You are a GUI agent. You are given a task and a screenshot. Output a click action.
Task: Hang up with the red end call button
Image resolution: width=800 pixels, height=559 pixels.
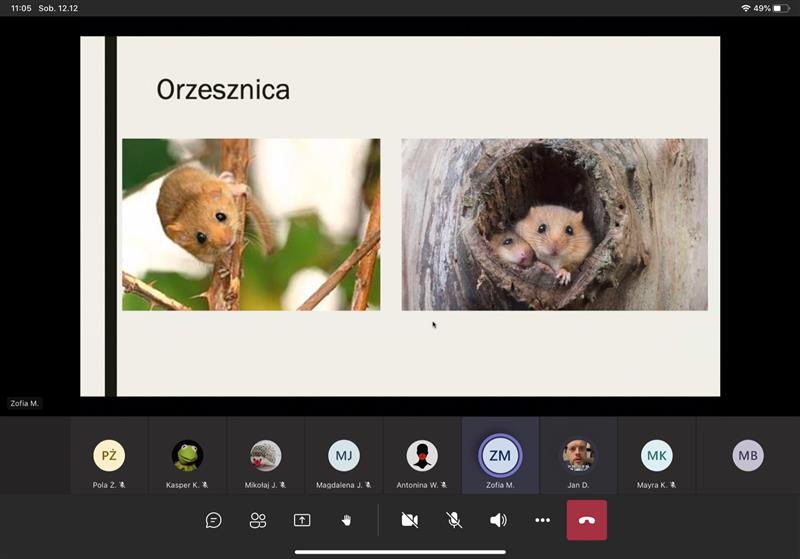[586, 520]
